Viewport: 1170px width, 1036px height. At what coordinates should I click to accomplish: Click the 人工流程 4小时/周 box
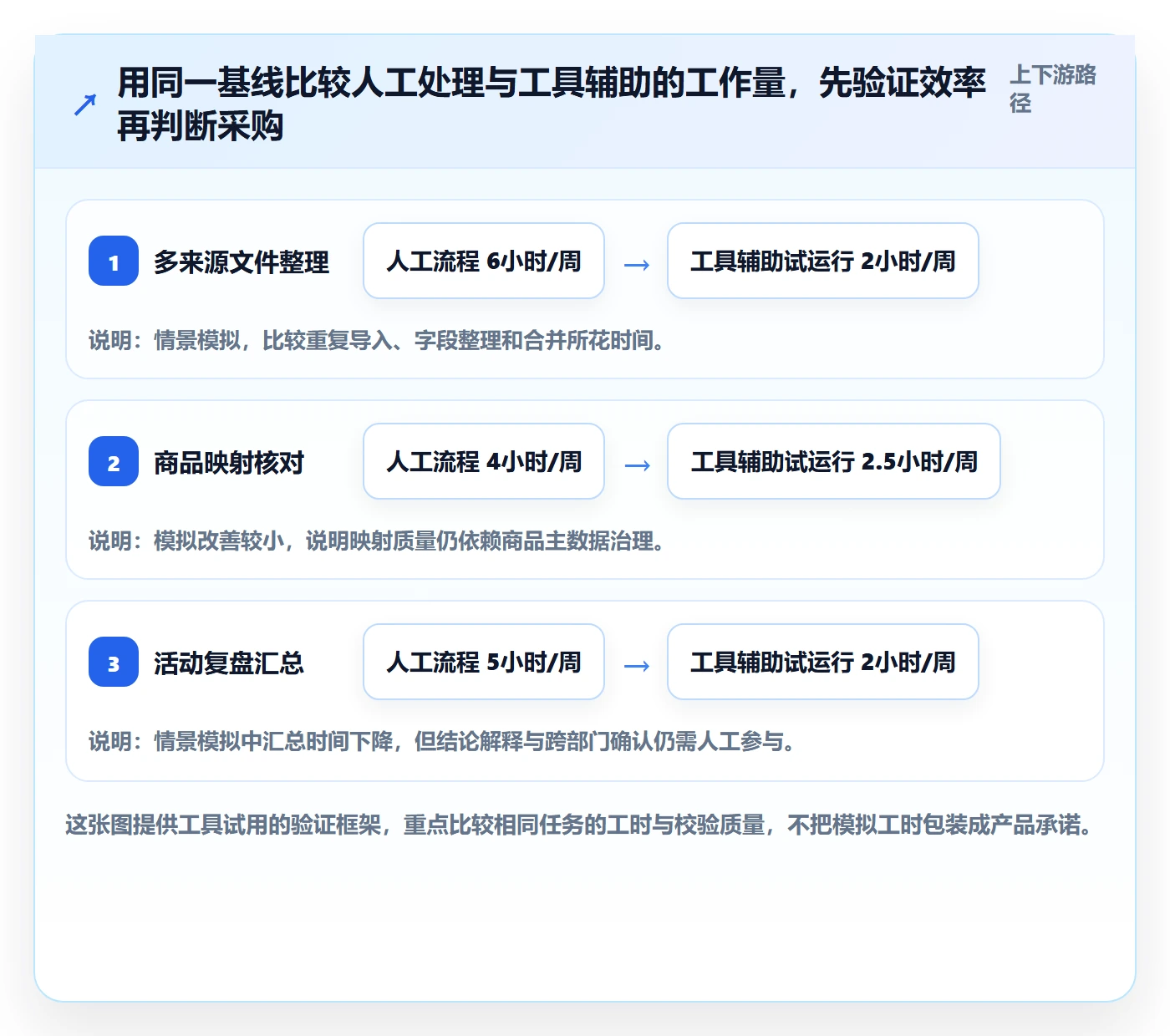pos(484,461)
